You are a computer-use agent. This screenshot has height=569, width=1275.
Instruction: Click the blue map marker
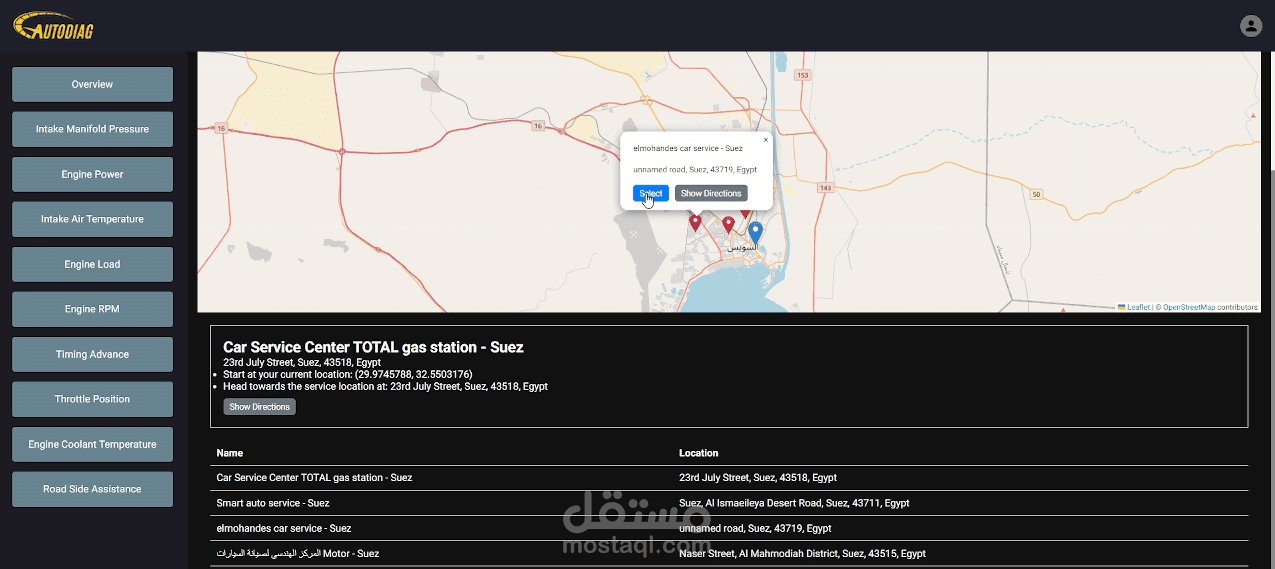pyautogui.click(x=755, y=235)
